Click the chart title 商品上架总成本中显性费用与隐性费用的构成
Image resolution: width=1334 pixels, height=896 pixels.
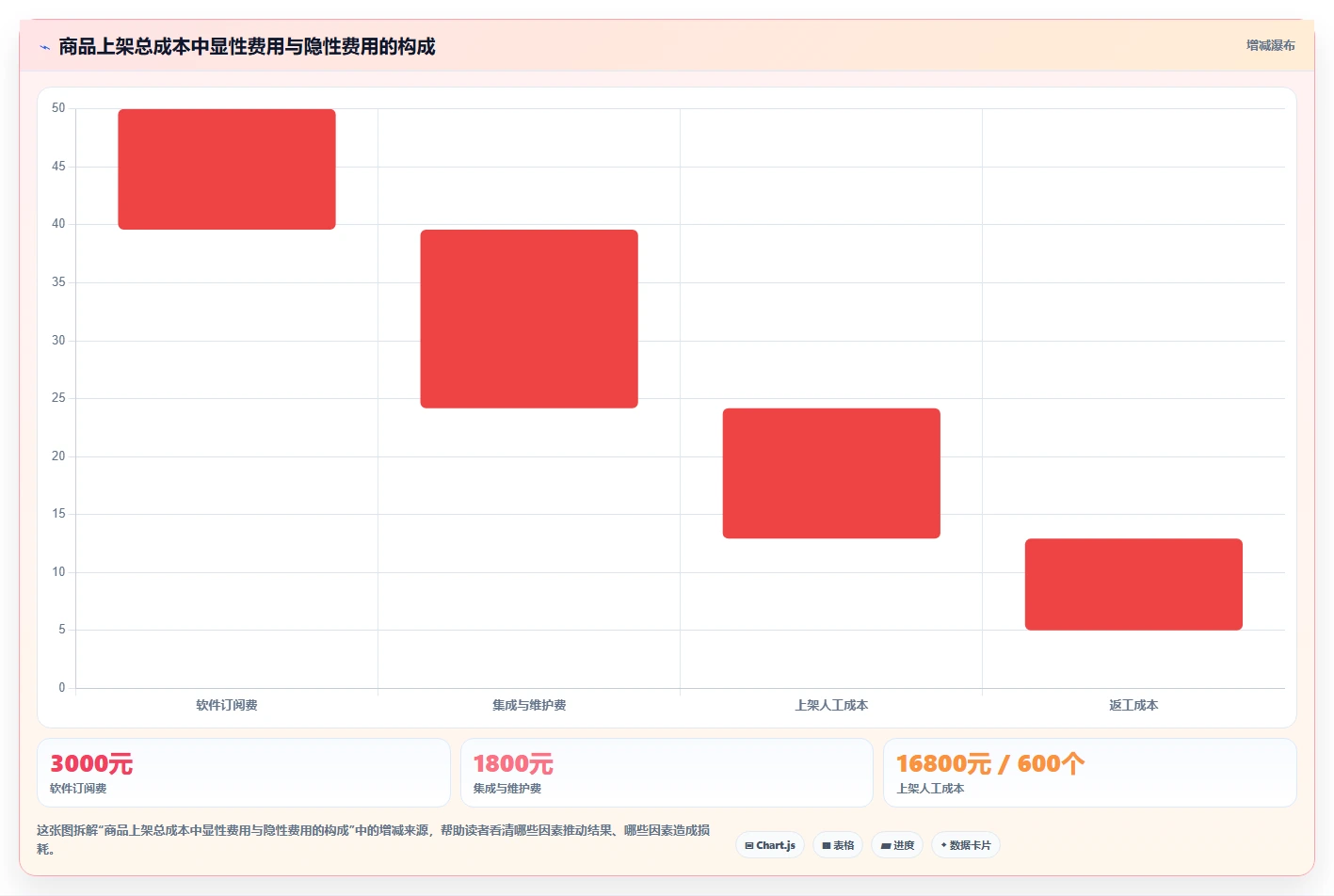click(x=247, y=46)
